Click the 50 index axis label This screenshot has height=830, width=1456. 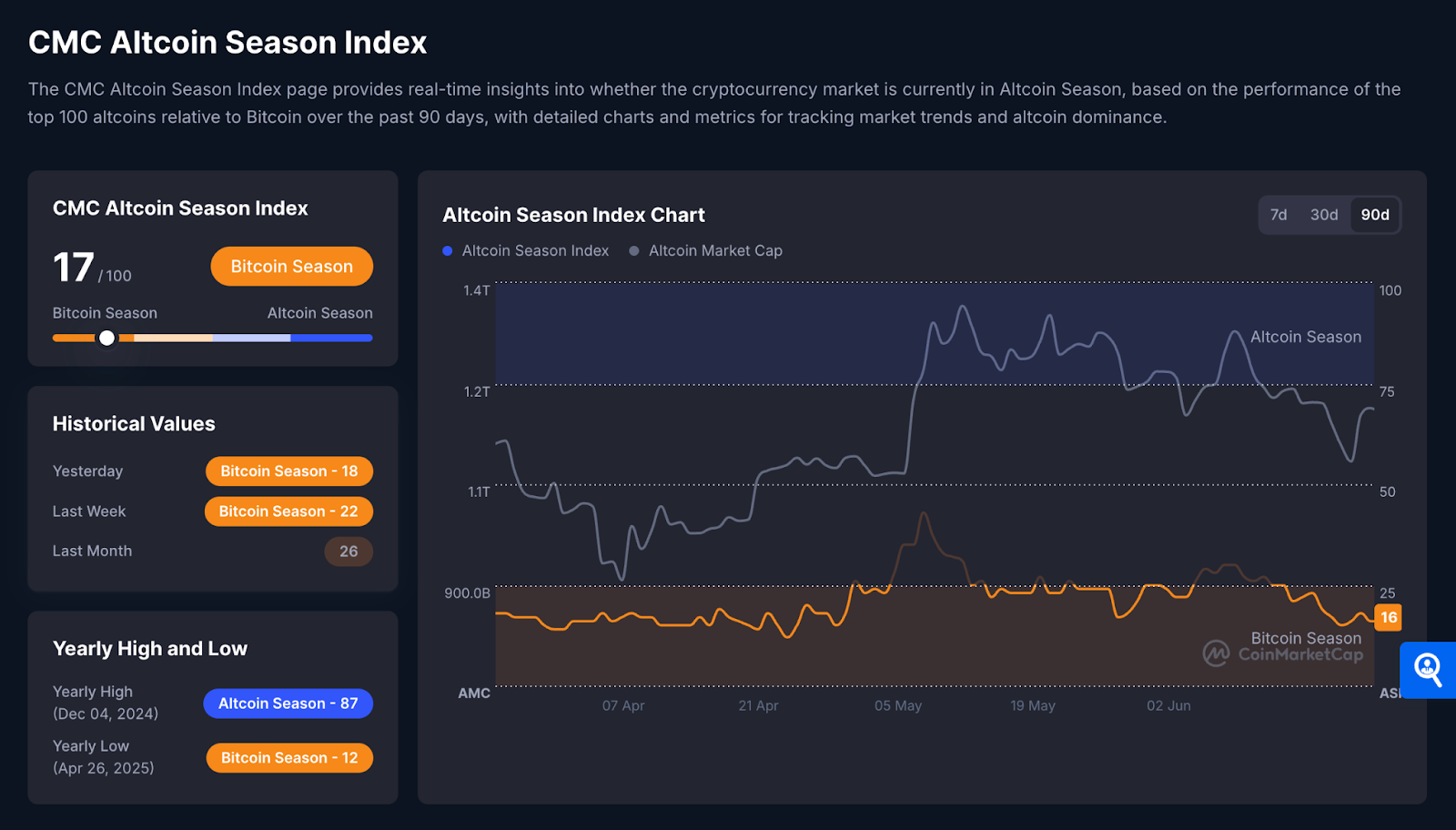(x=1387, y=491)
